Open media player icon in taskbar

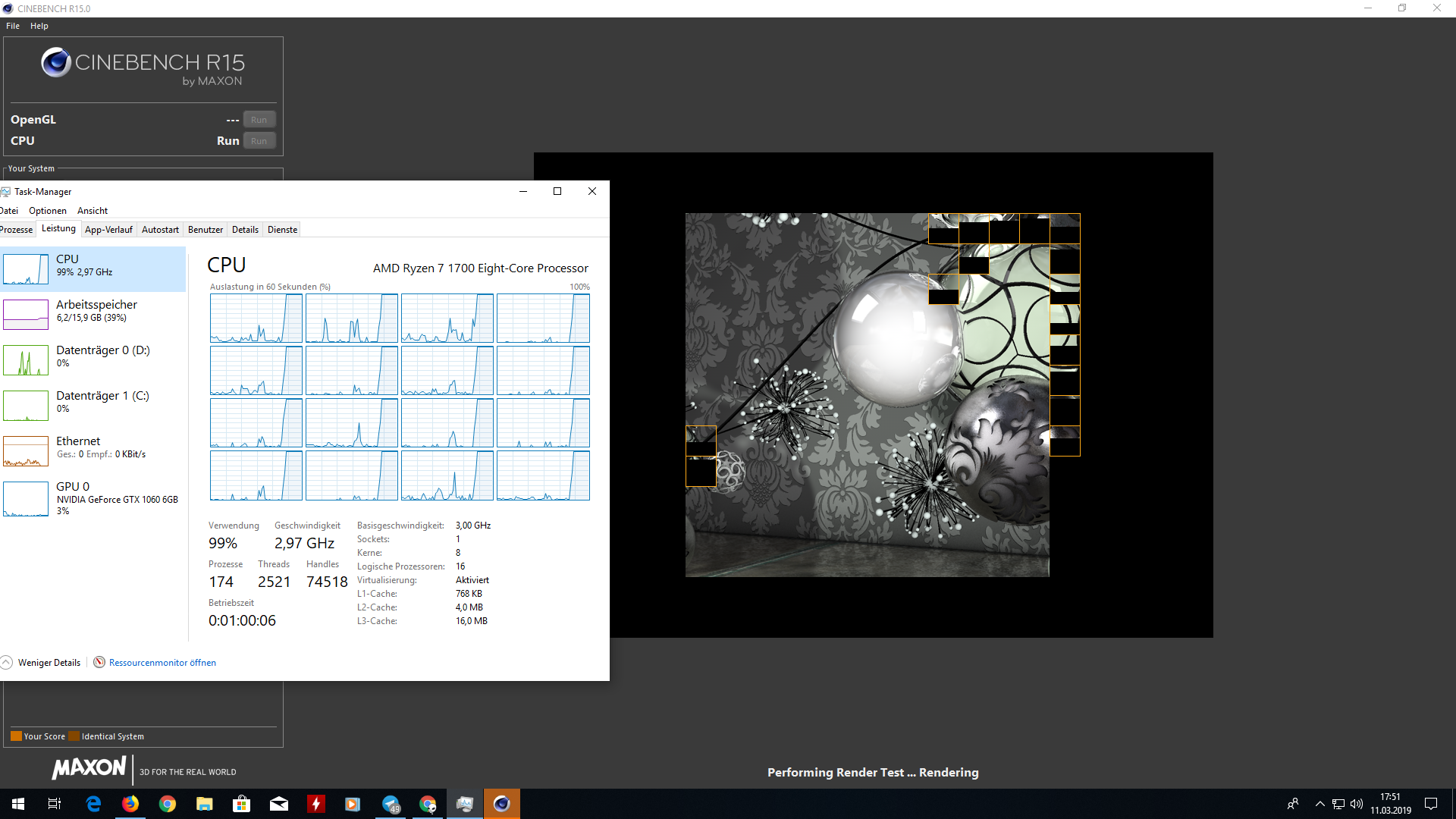(x=353, y=804)
